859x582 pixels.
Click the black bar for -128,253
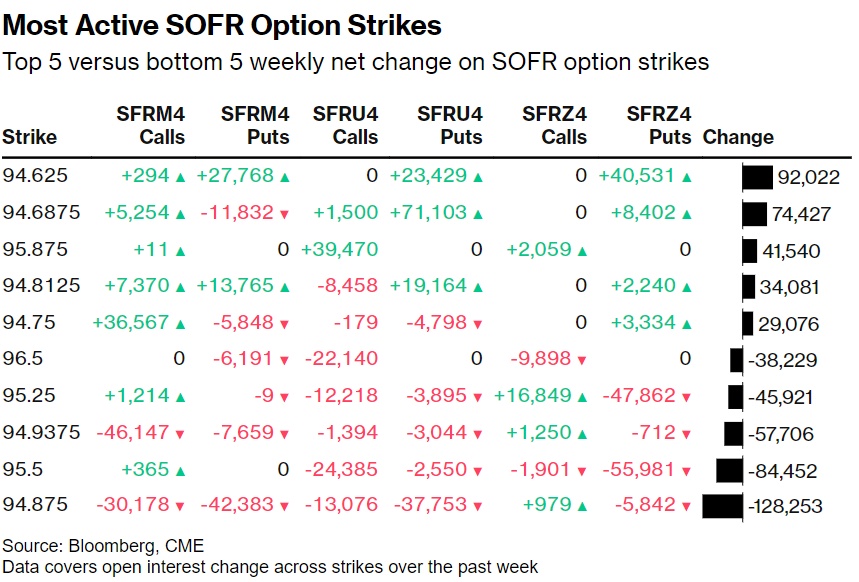point(722,507)
